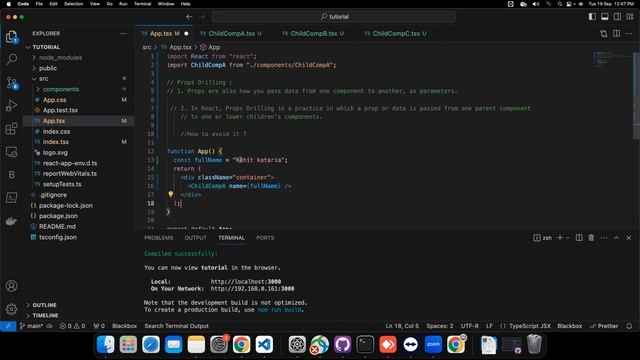Open the PROBLEMS panel tab
640x360 pixels.
(x=159, y=238)
